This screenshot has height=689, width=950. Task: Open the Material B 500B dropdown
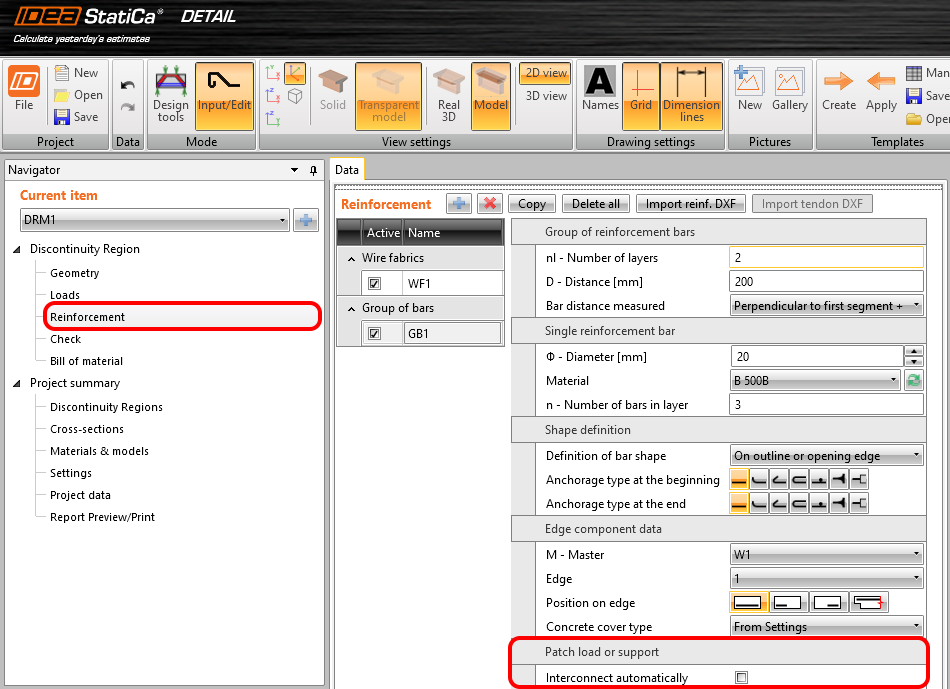(x=815, y=381)
